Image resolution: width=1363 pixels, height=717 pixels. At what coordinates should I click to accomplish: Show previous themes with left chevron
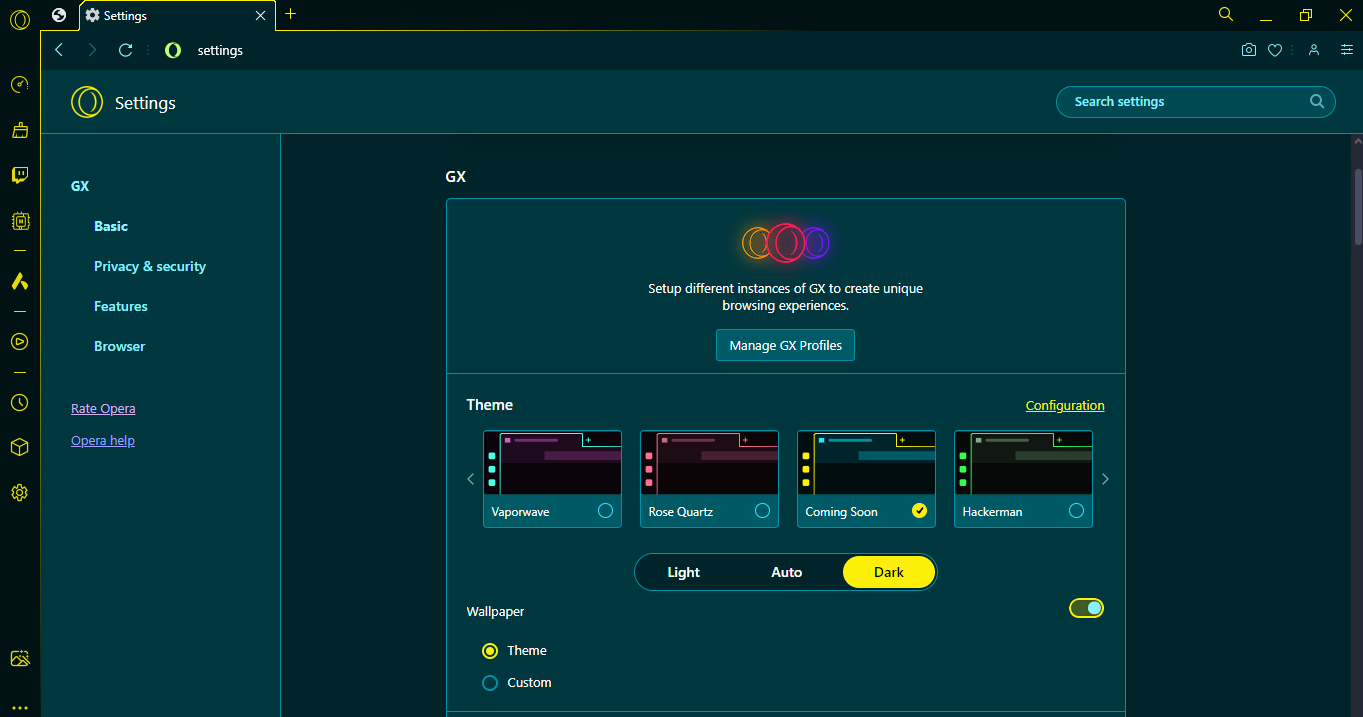tap(471, 479)
